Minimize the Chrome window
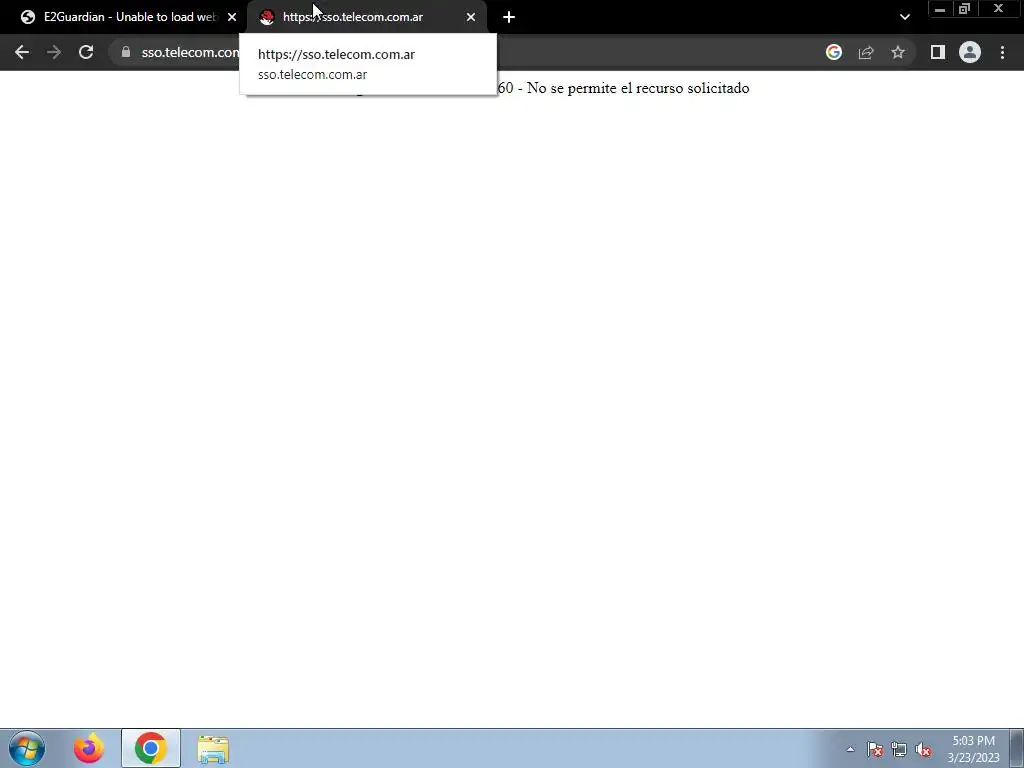Viewport: 1024px width, 768px height. coord(940,9)
